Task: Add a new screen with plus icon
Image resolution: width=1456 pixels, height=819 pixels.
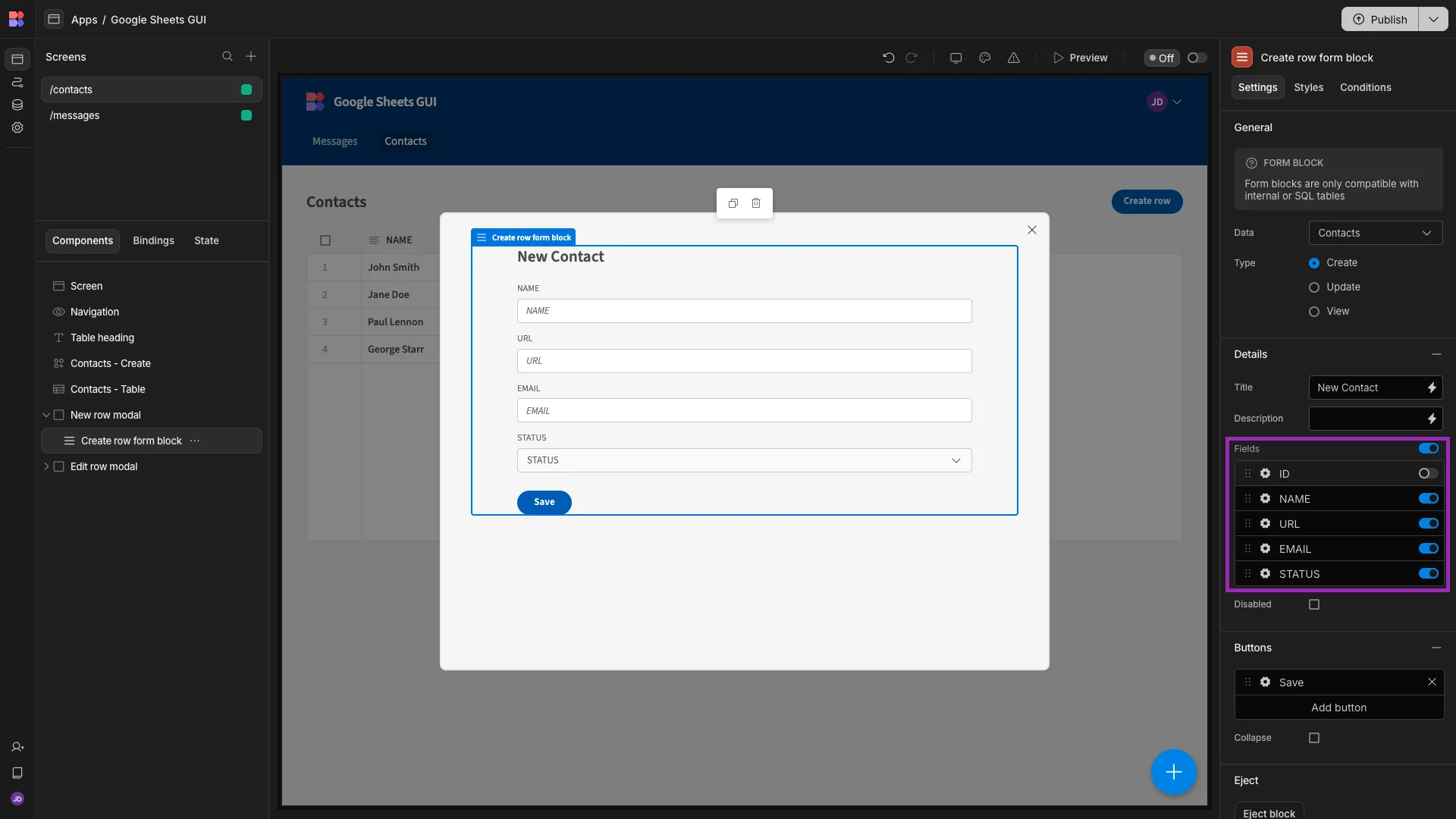Action: click(x=251, y=56)
